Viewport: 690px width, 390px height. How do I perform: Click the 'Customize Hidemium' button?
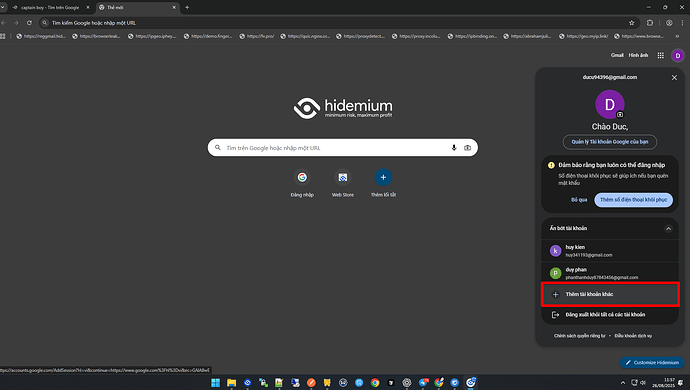pos(652,362)
